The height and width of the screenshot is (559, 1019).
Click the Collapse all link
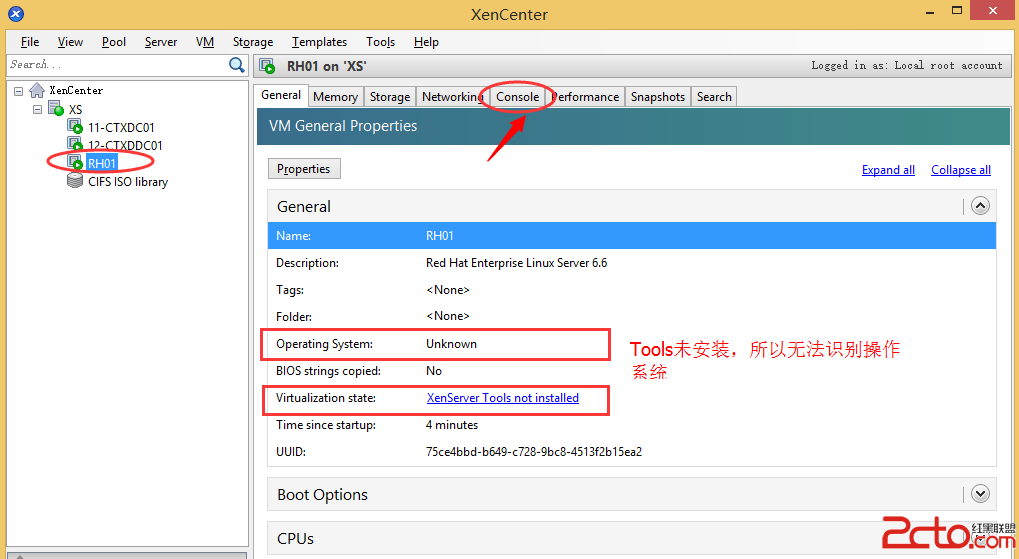(961, 170)
